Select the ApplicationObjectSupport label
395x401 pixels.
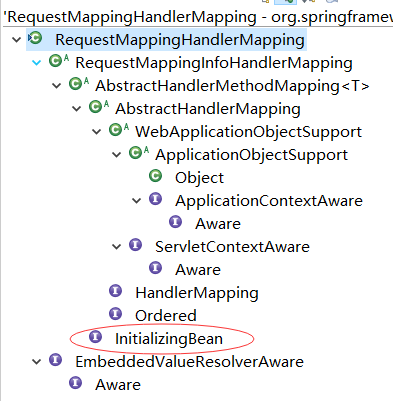click(x=252, y=155)
